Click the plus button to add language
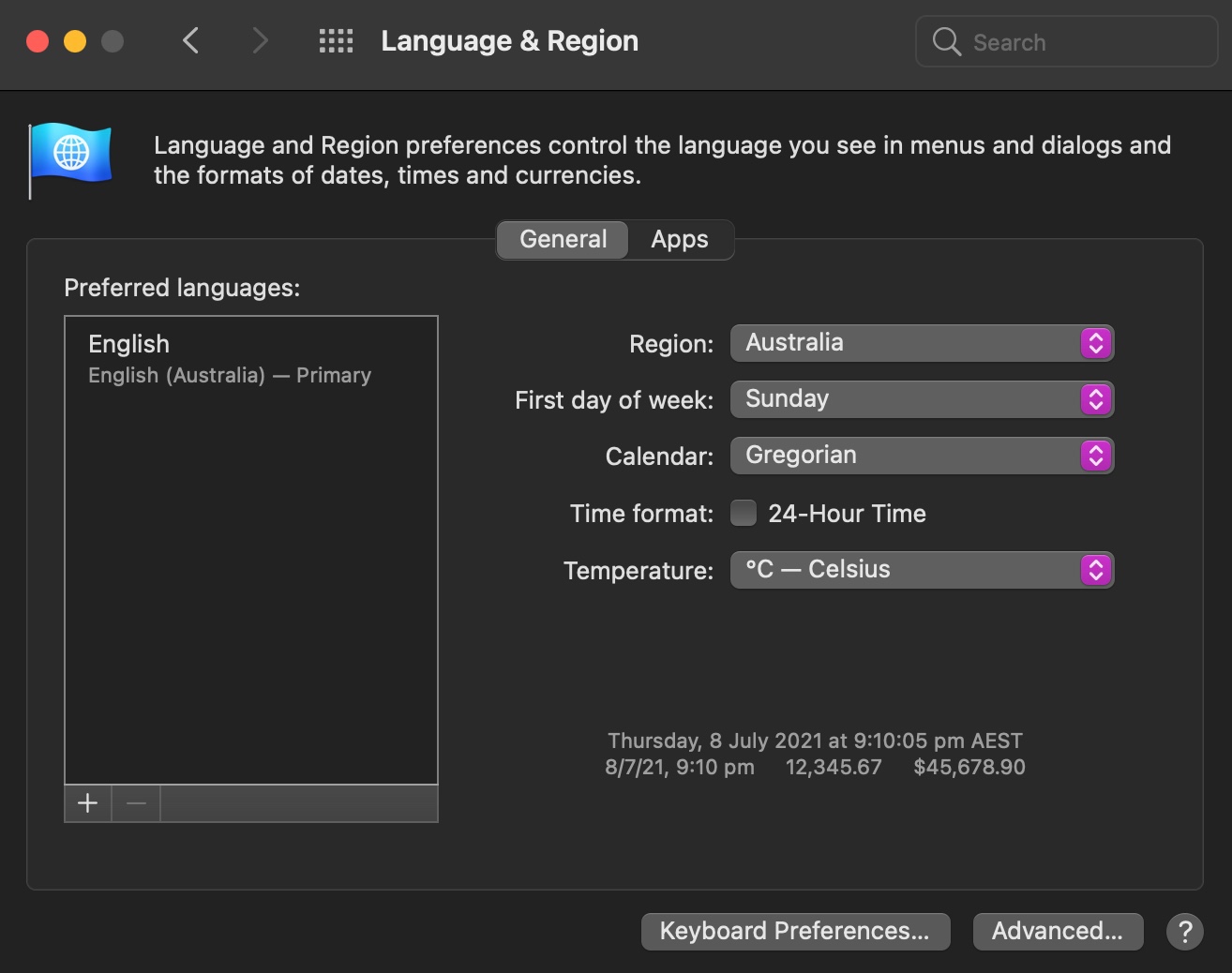1232x973 pixels. click(x=88, y=803)
